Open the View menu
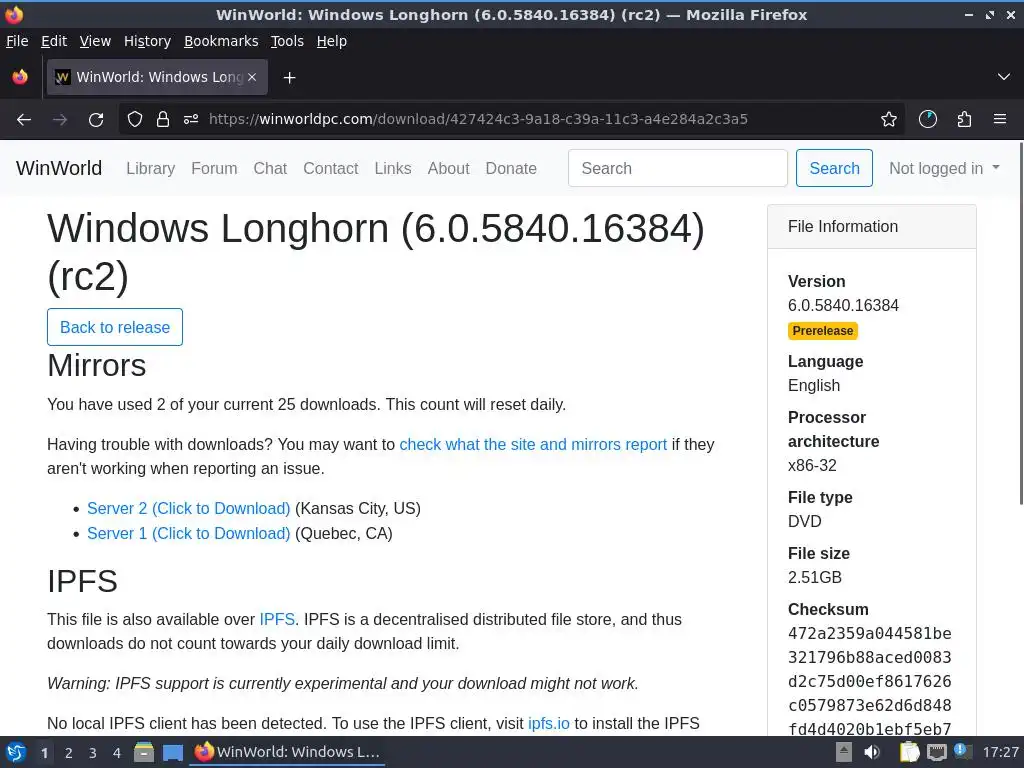This screenshot has height=768, width=1024. click(95, 41)
